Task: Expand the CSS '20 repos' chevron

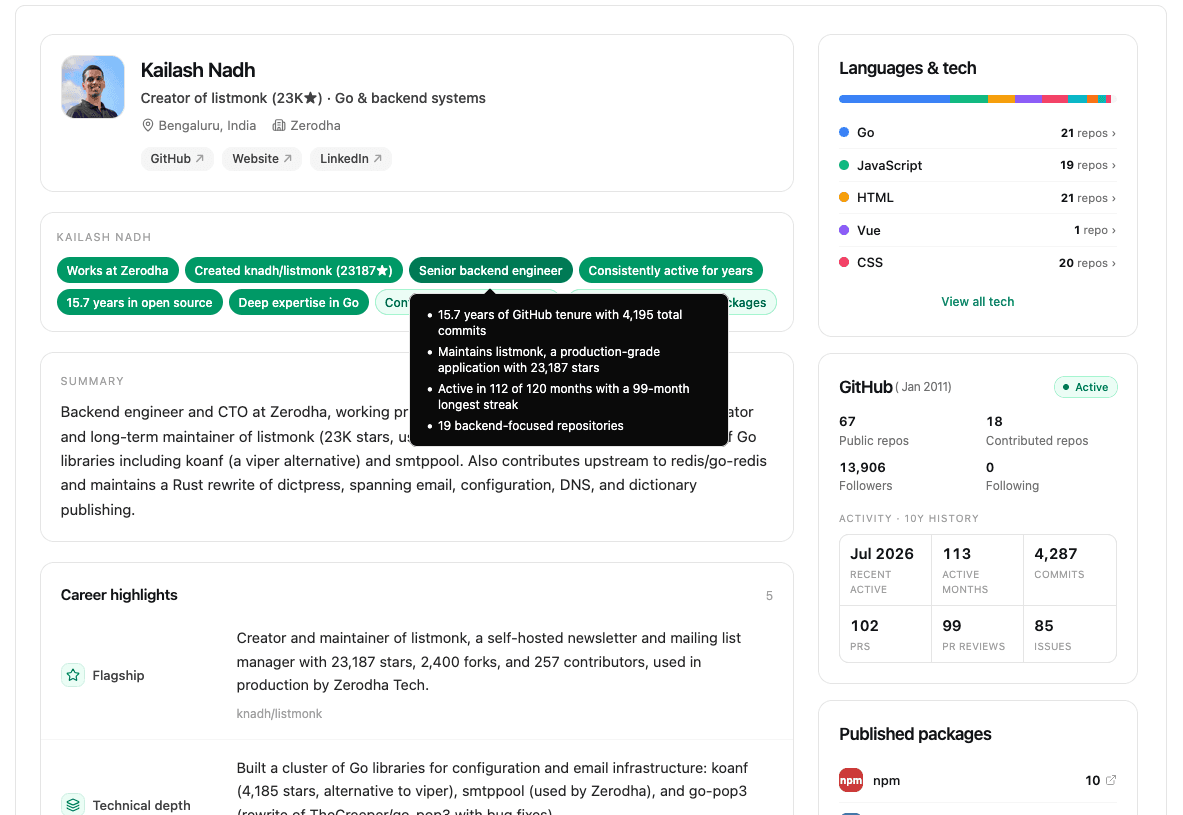Action: click(x=1114, y=263)
